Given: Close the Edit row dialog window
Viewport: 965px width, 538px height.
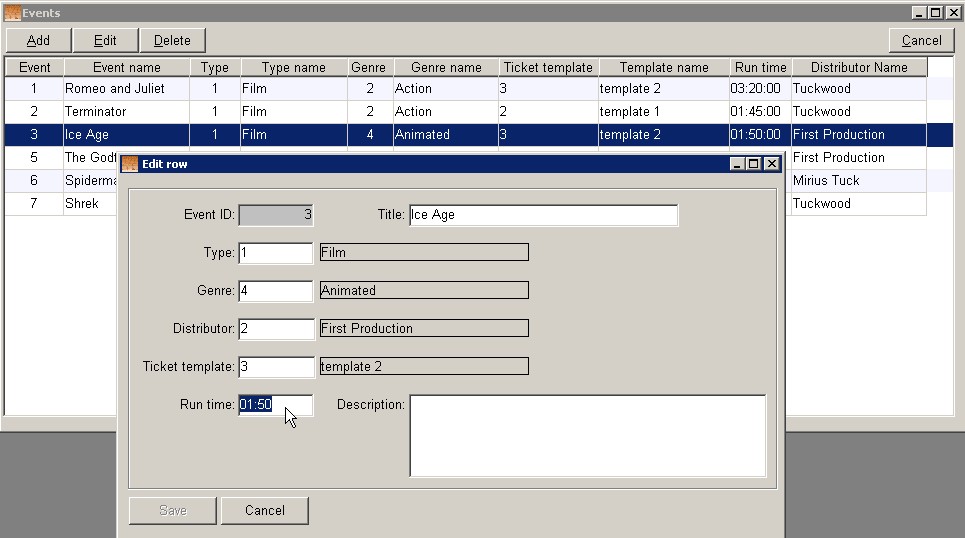Looking at the screenshot, I should tap(771, 164).
